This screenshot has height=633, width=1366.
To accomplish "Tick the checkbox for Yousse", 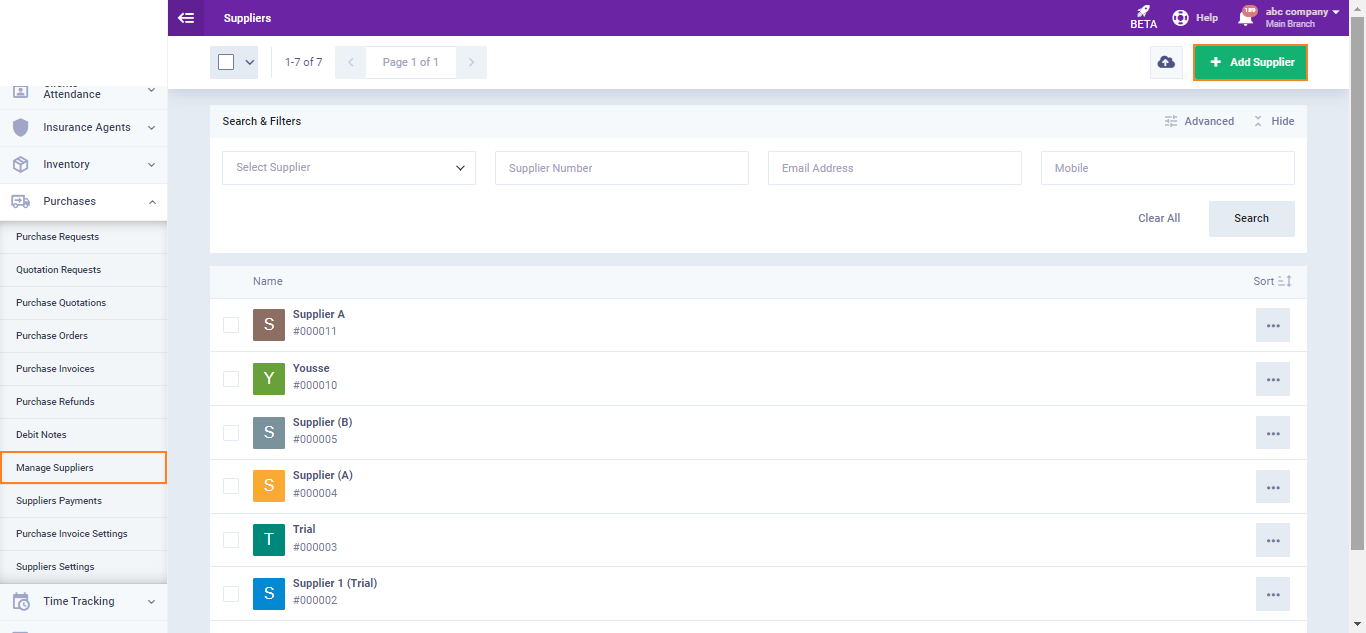I will click(231, 379).
